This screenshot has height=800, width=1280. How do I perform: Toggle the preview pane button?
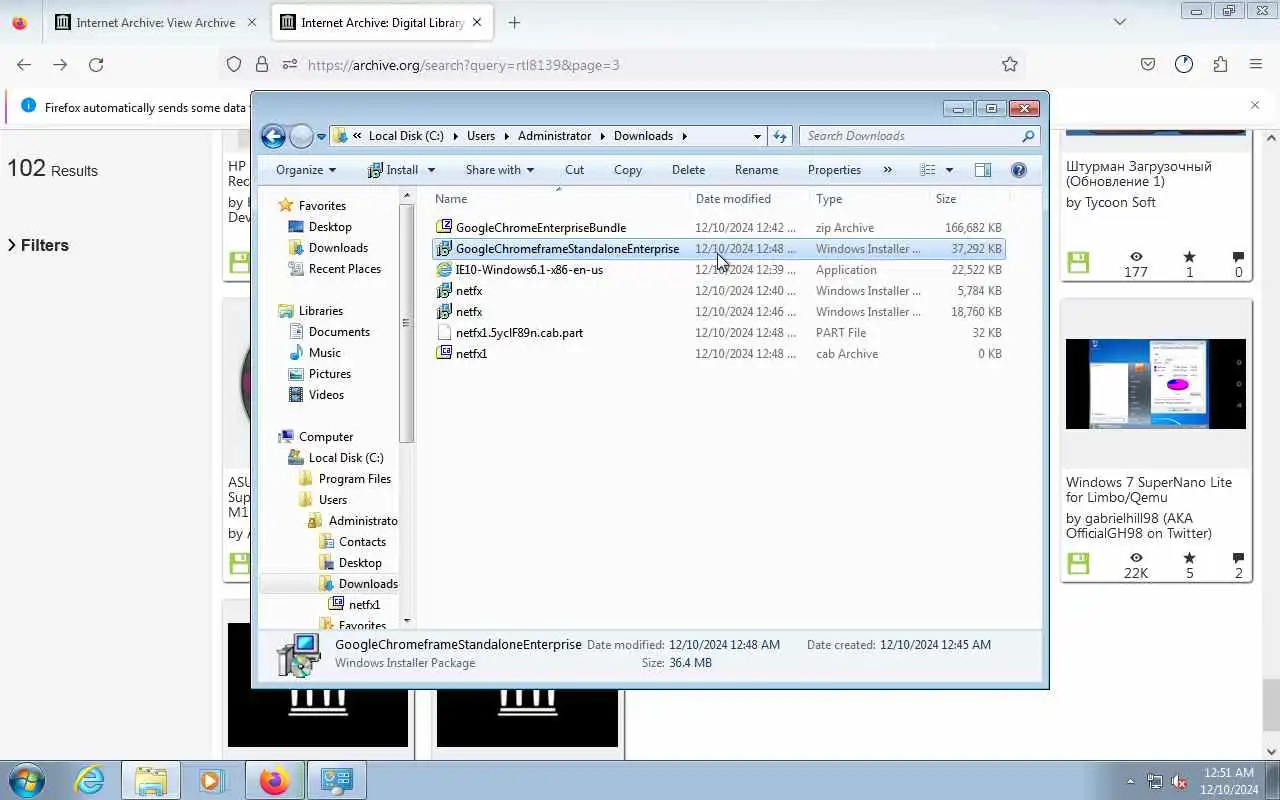[x=983, y=170]
